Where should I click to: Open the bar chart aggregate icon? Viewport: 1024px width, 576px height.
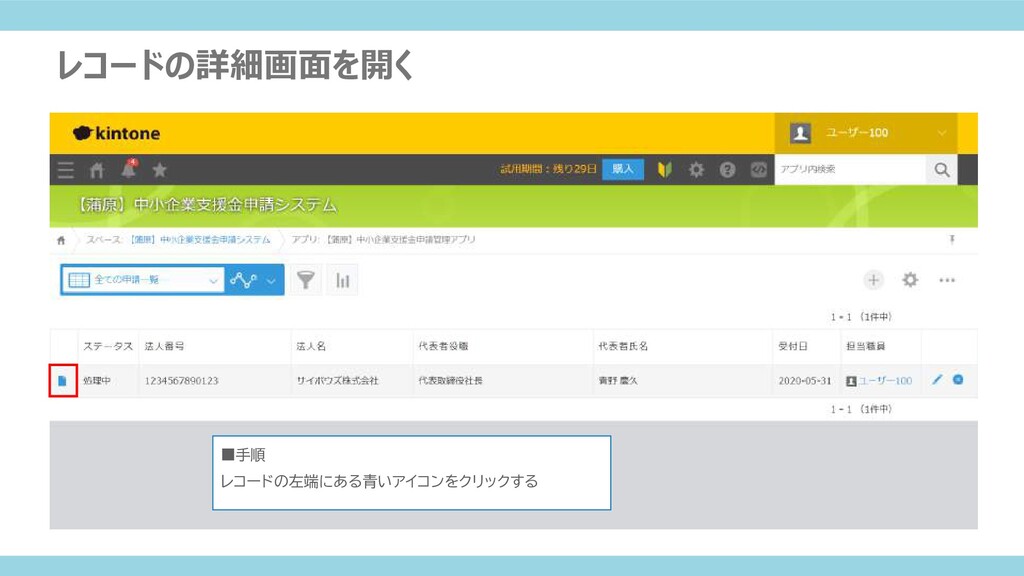pyautogui.click(x=342, y=280)
